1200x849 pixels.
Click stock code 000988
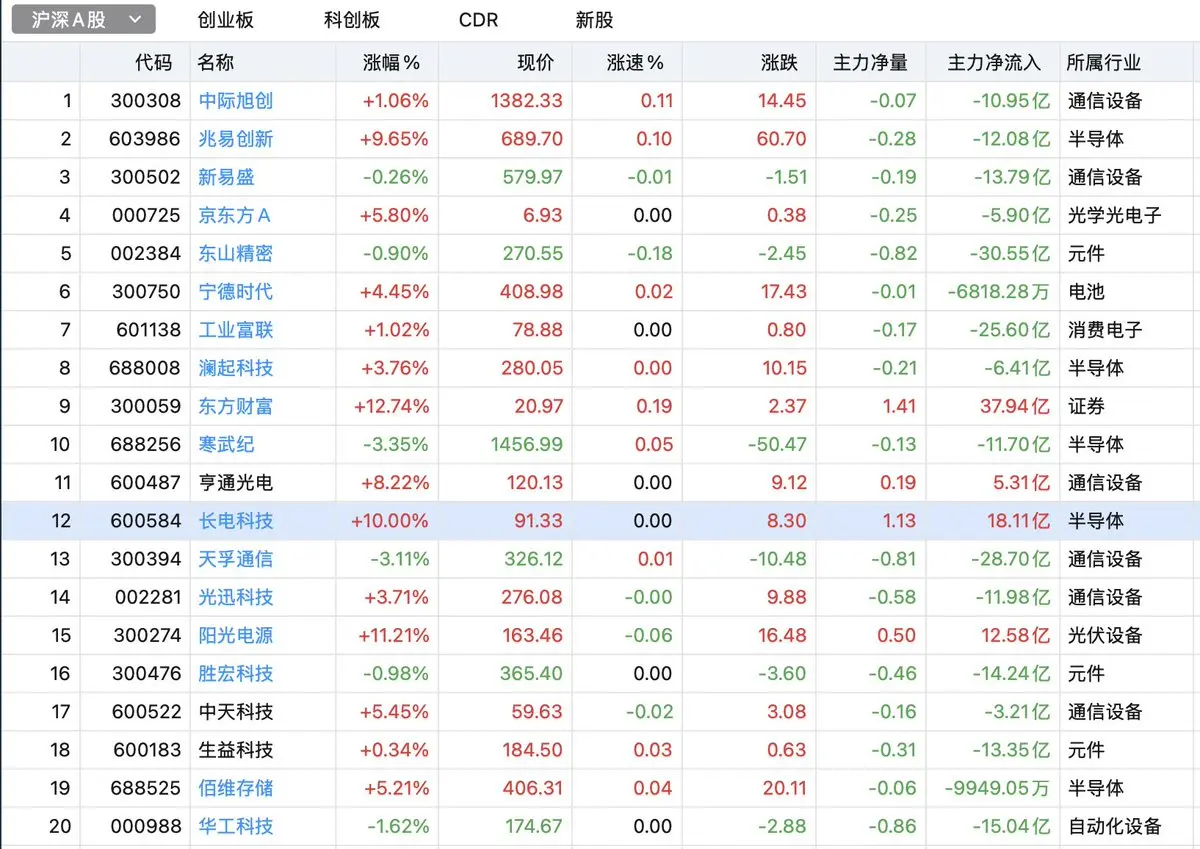(147, 826)
